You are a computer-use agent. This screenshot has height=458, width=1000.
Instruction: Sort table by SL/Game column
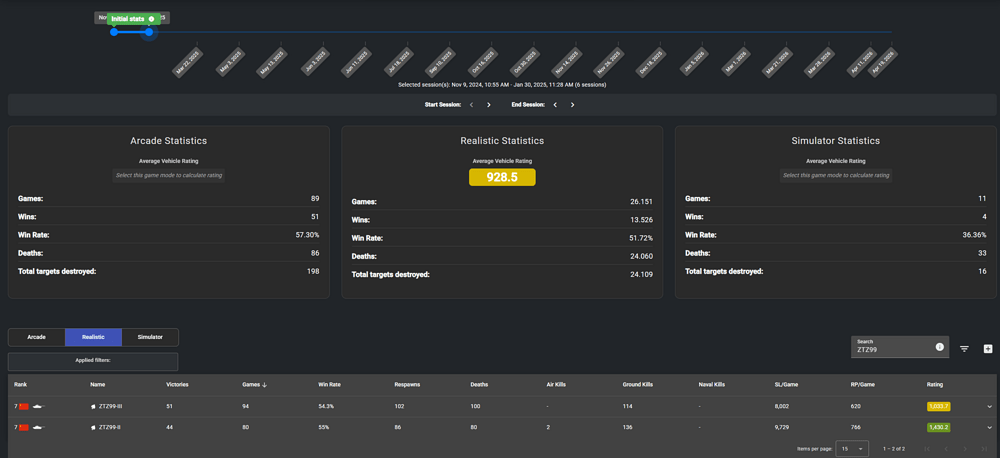[785, 385]
